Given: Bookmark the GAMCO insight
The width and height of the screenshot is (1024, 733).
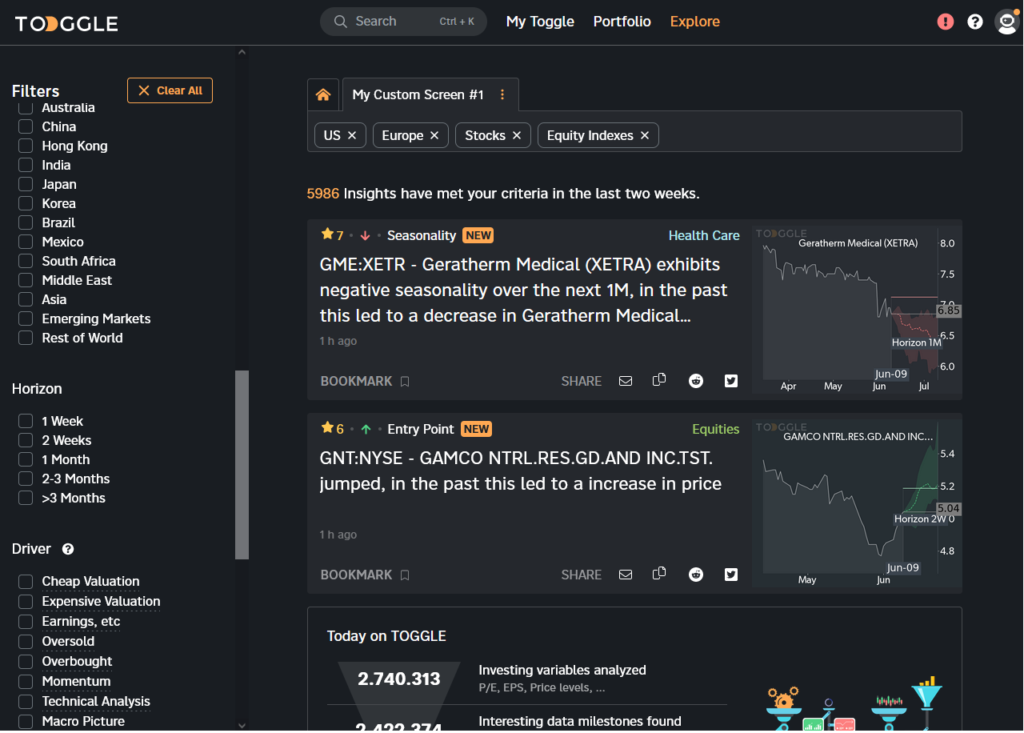Looking at the screenshot, I should pyautogui.click(x=365, y=575).
